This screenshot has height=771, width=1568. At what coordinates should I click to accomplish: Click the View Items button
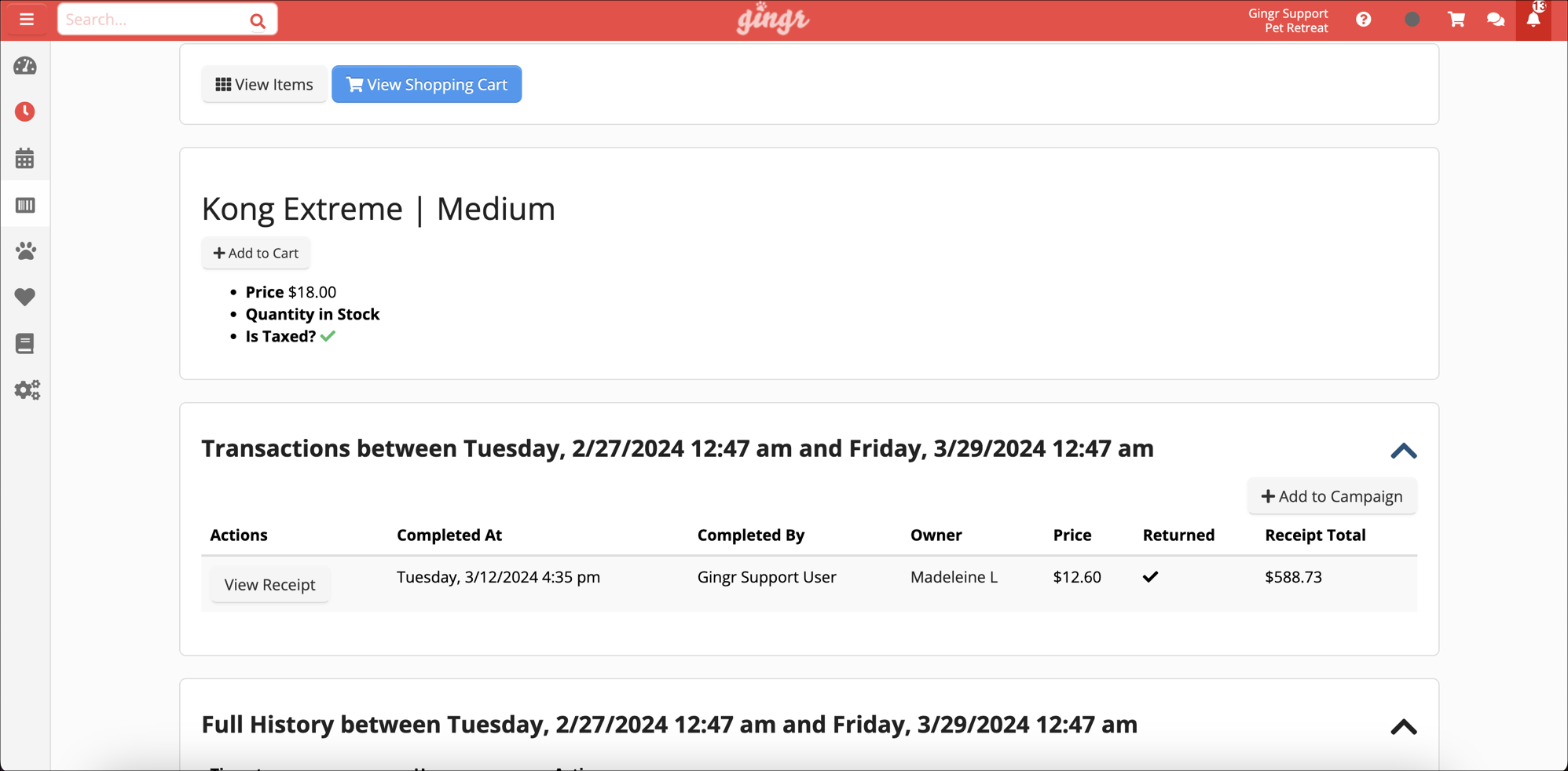[x=264, y=84]
